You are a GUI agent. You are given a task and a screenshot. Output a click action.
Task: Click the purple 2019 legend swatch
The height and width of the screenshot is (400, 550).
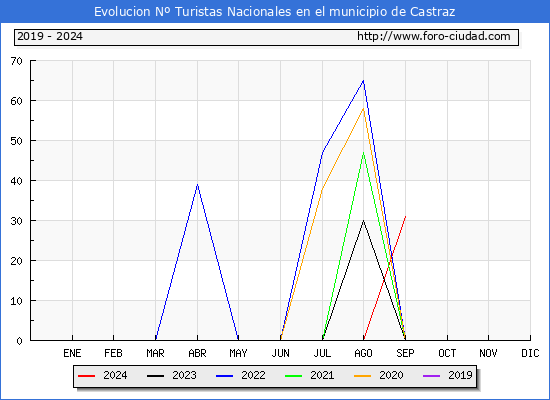click(x=432, y=376)
